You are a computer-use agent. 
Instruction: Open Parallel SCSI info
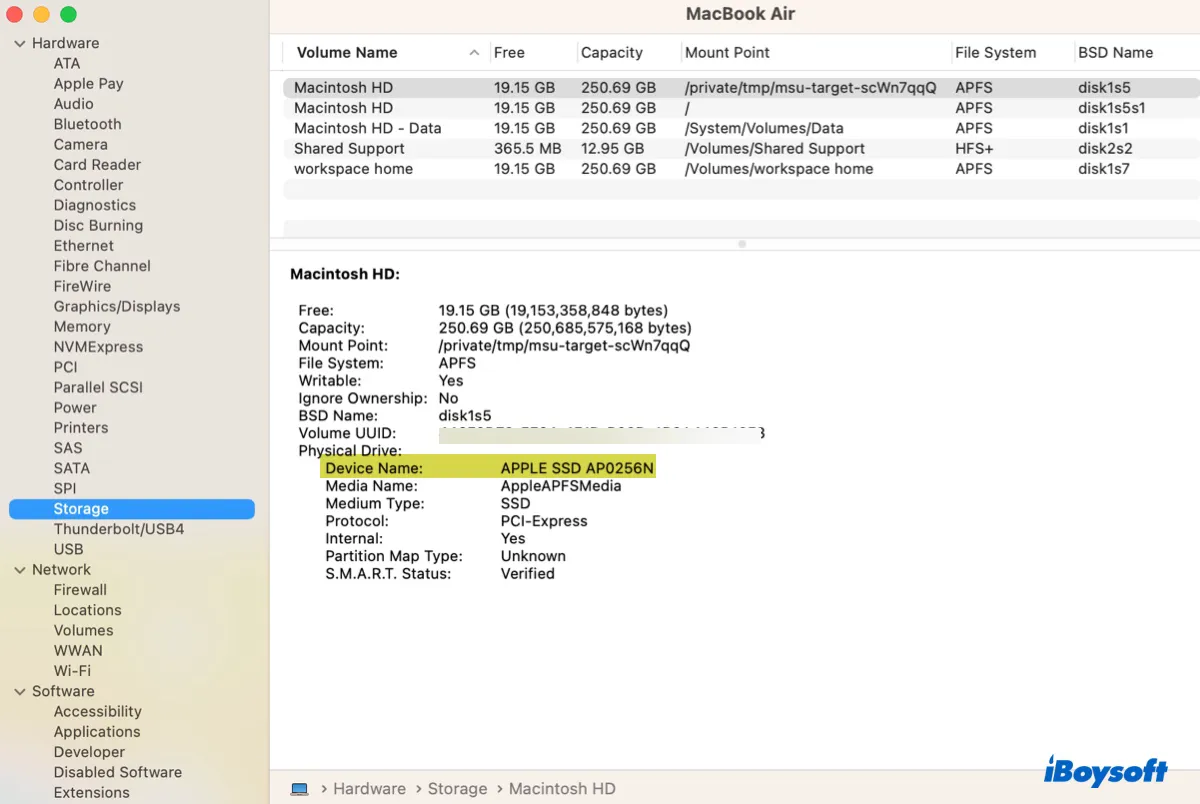(99, 387)
